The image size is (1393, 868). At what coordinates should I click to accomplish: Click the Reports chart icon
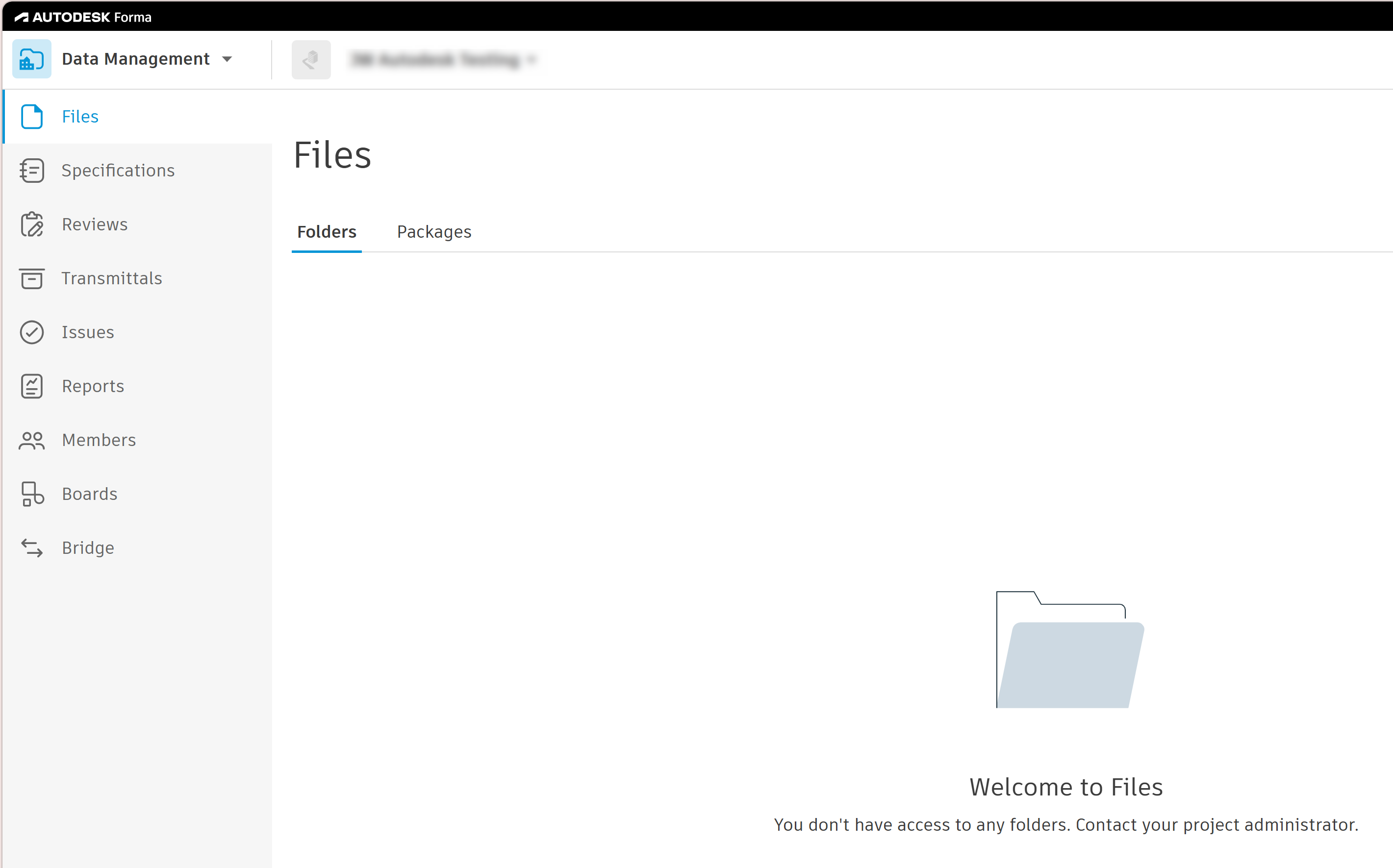31,386
